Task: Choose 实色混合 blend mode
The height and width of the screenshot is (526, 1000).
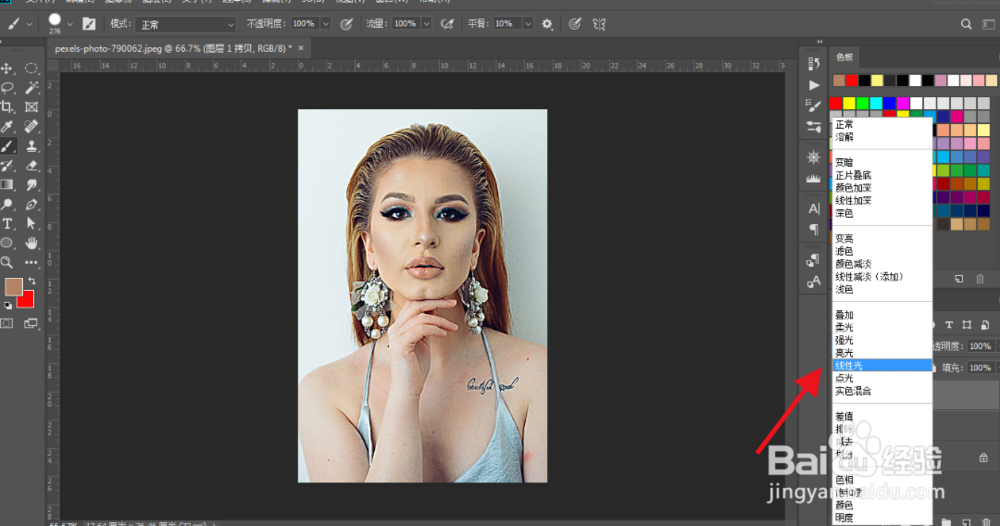Action: [x=882, y=391]
